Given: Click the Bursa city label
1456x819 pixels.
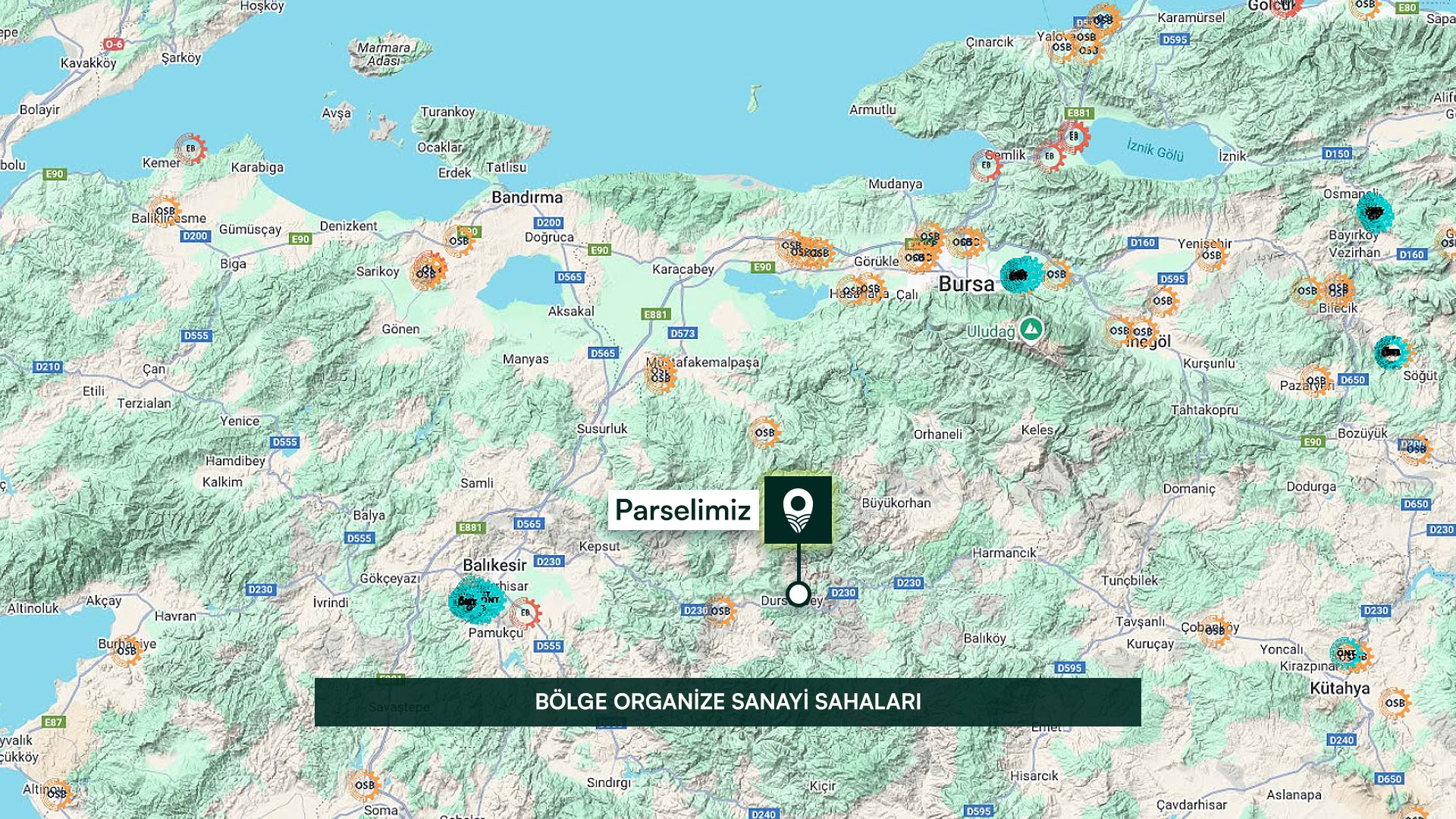Looking at the screenshot, I should (966, 284).
